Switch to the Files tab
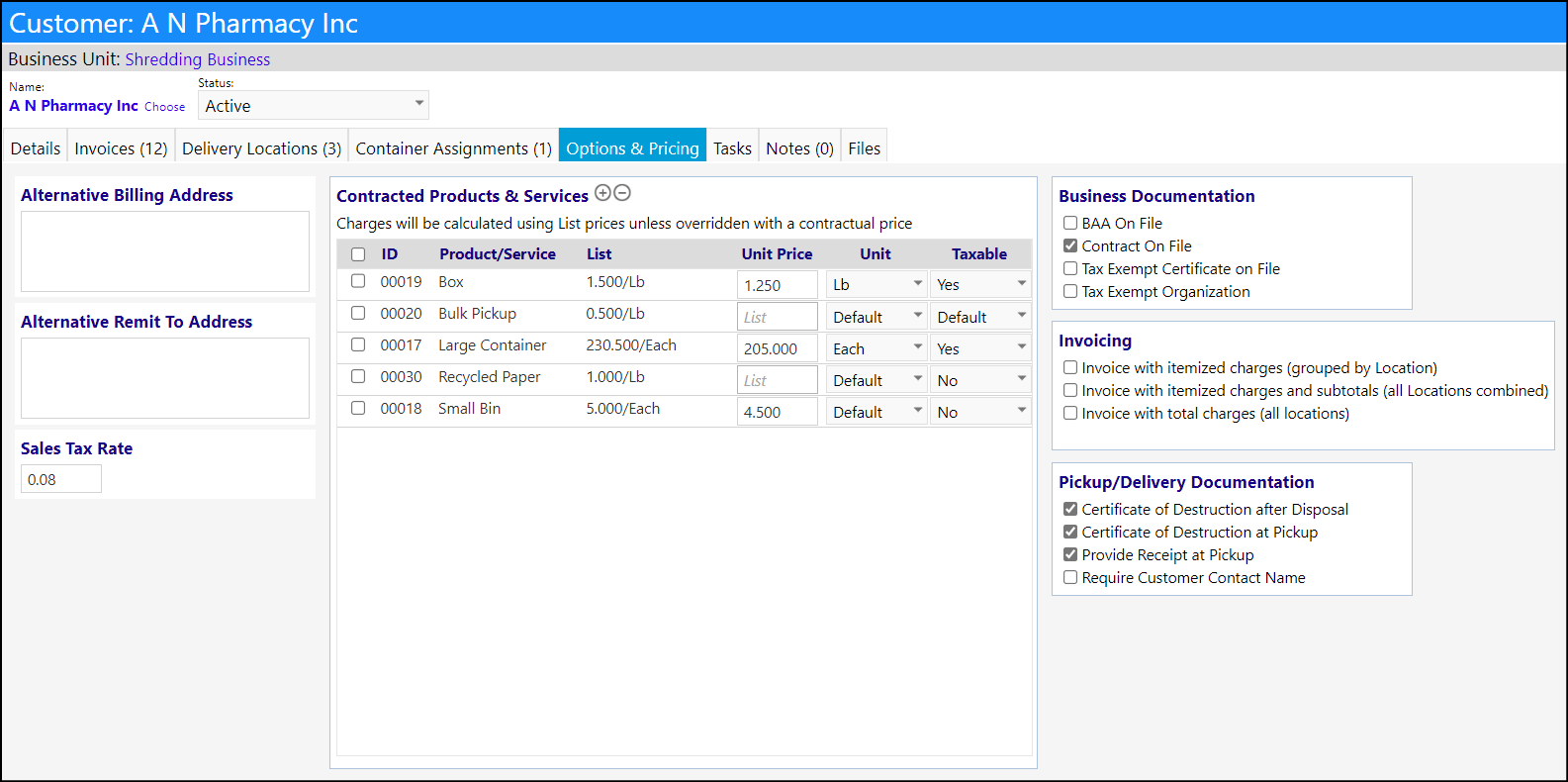Image resolution: width=1568 pixels, height=782 pixels. point(865,147)
